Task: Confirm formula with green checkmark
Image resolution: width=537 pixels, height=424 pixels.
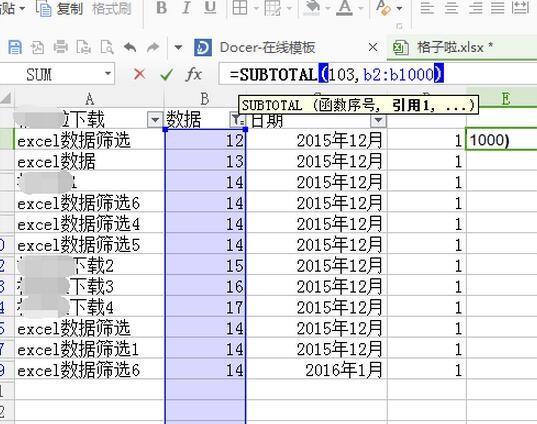Action: coord(166,74)
